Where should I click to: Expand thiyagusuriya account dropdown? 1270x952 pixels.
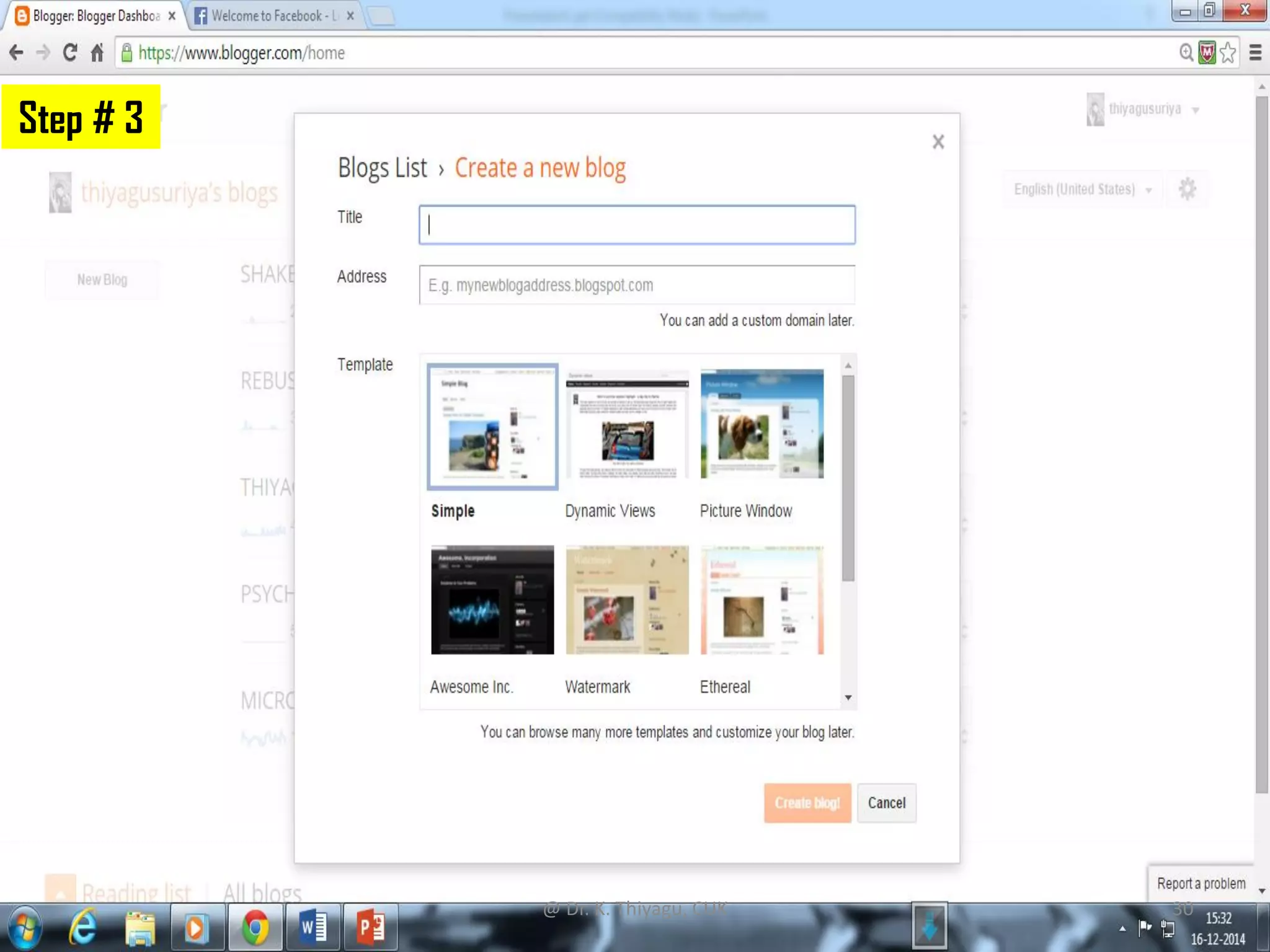coord(1196,110)
